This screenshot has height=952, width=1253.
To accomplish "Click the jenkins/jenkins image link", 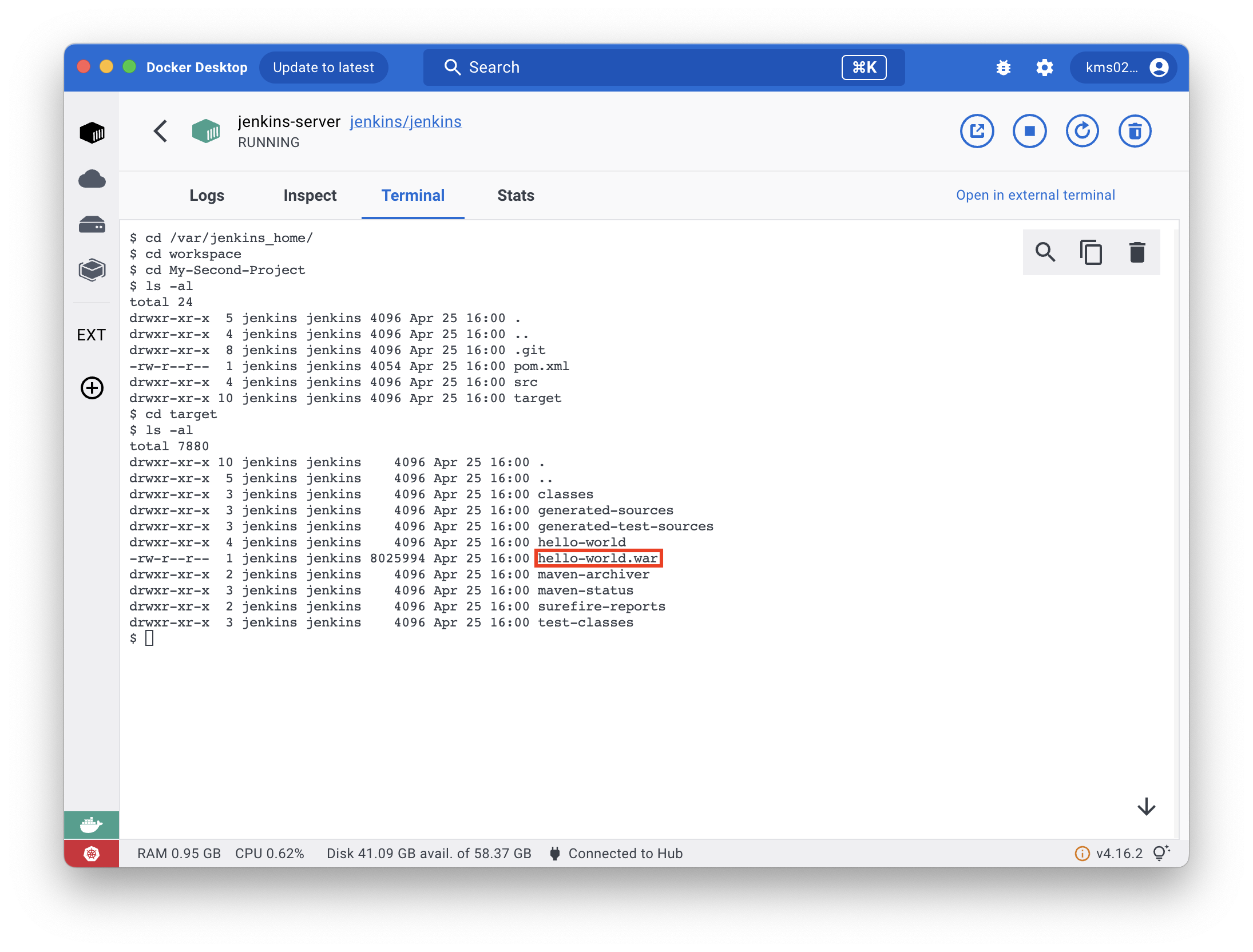I will click(x=406, y=122).
